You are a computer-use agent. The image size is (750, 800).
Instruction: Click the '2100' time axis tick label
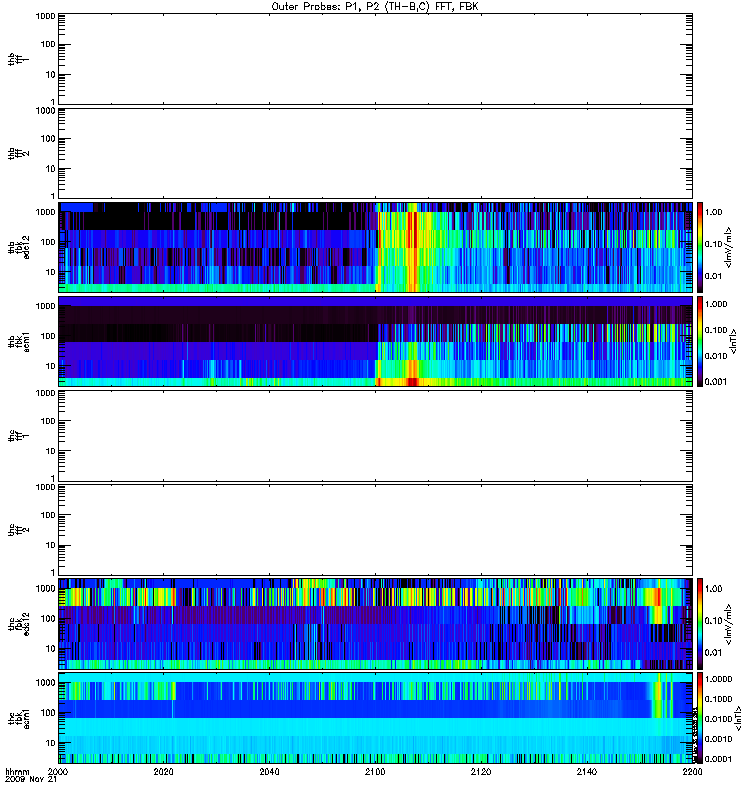click(x=375, y=771)
